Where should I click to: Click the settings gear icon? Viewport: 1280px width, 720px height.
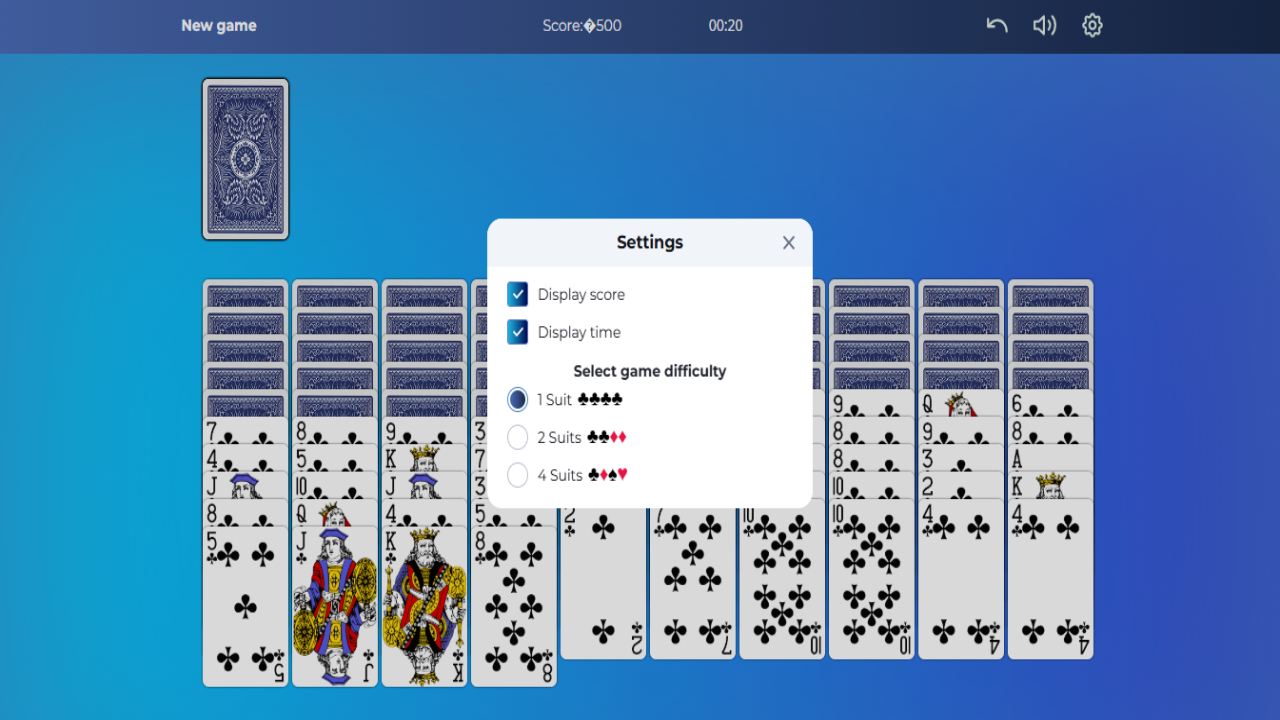(x=1092, y=25)
